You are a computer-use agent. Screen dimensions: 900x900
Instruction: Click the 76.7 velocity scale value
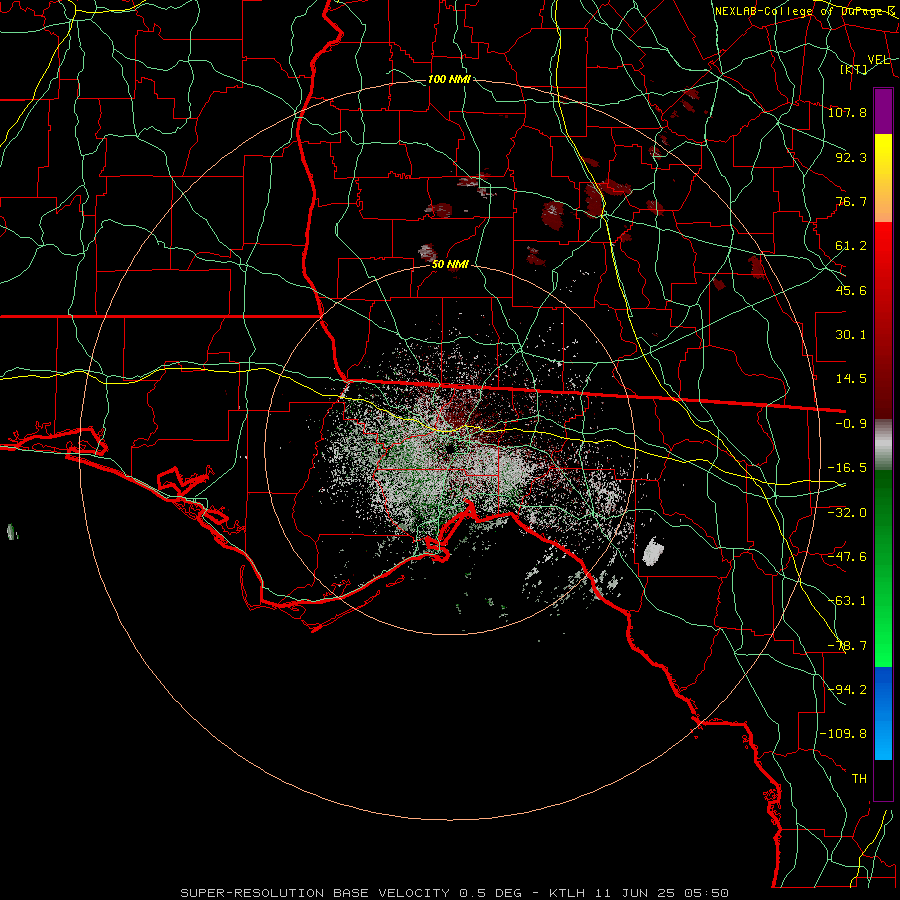(x=851, y=201)
